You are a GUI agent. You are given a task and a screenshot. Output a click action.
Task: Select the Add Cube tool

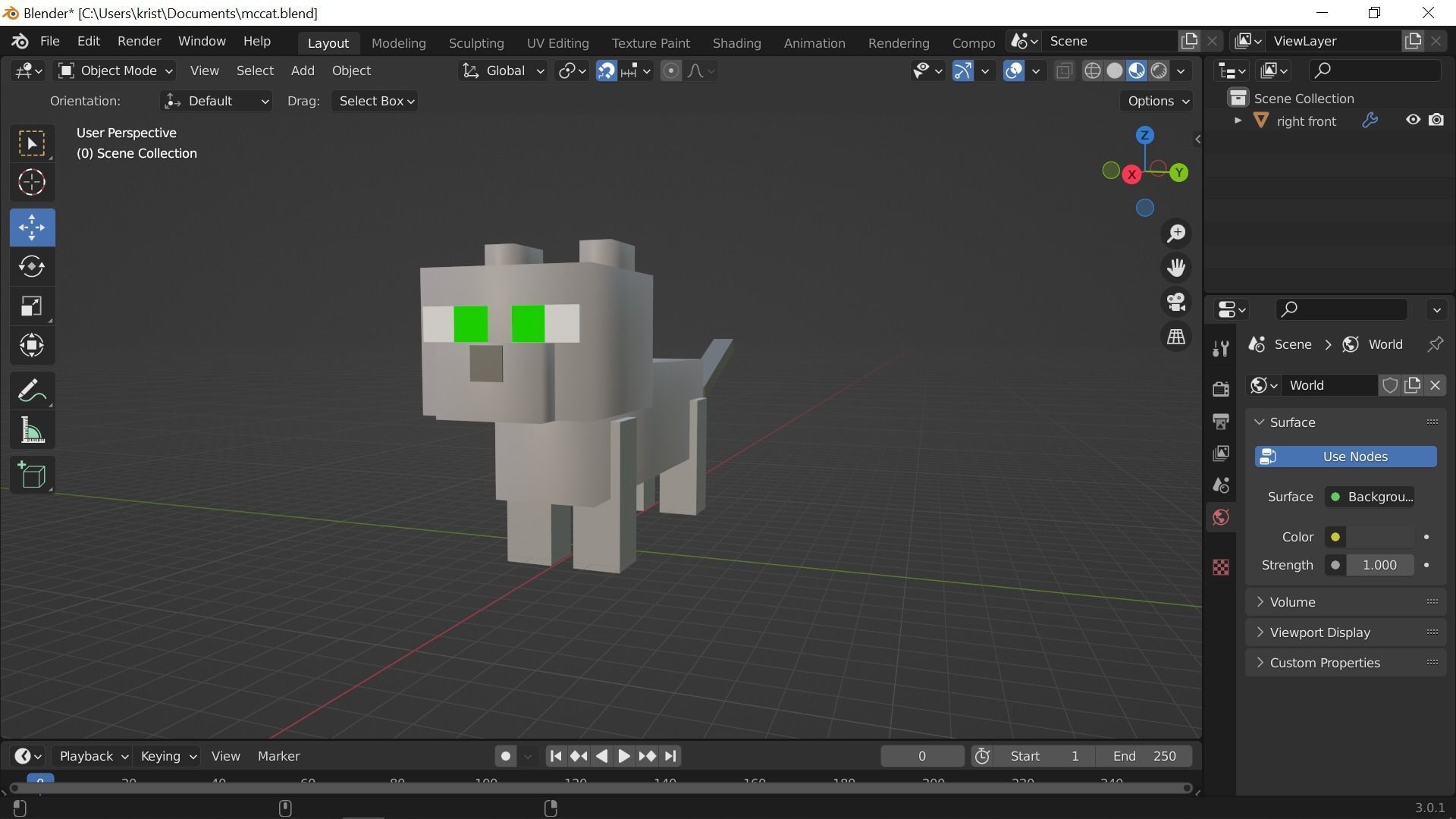[32, 475]
